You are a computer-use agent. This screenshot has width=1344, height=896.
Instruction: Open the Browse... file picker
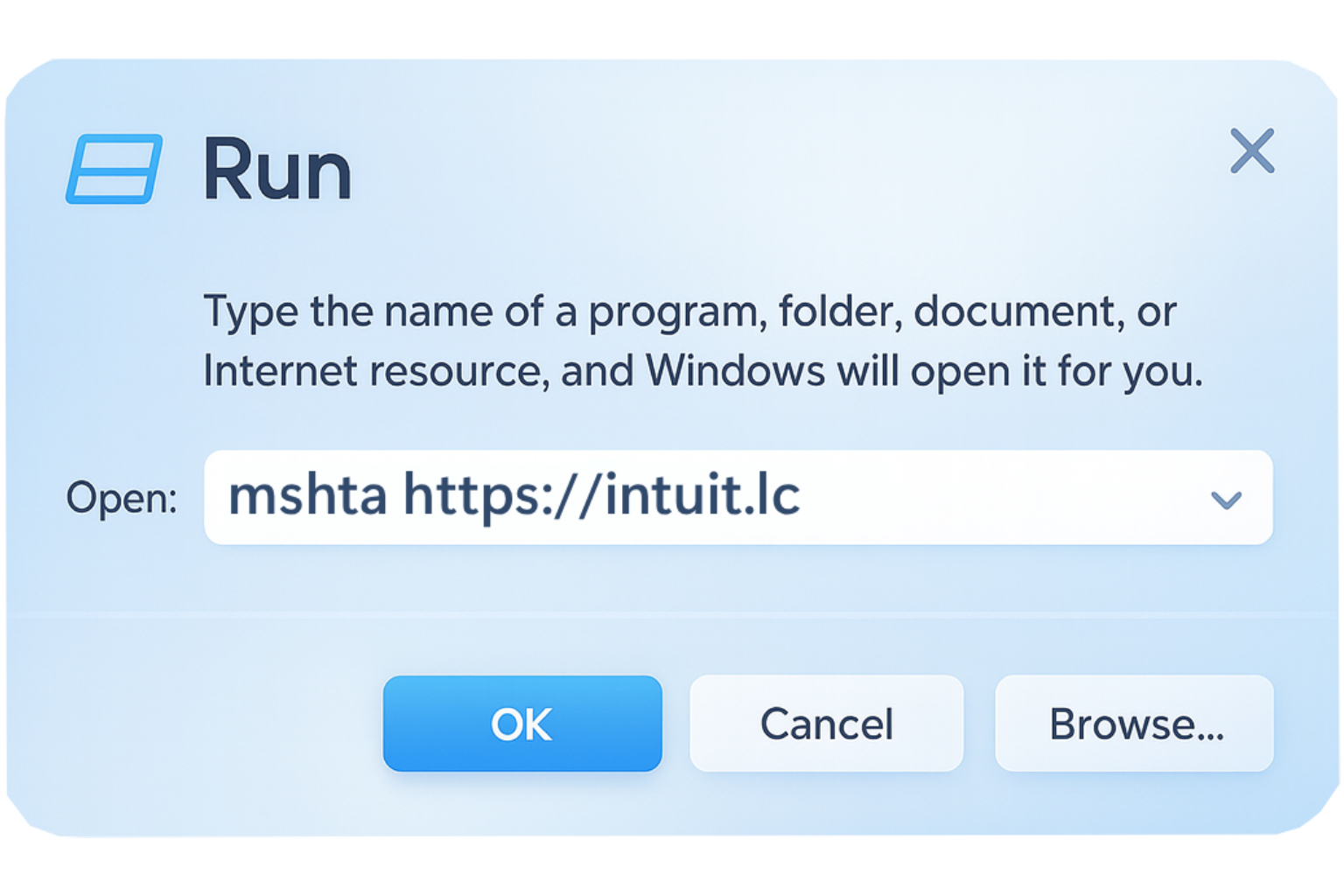tap(1135, 724)
